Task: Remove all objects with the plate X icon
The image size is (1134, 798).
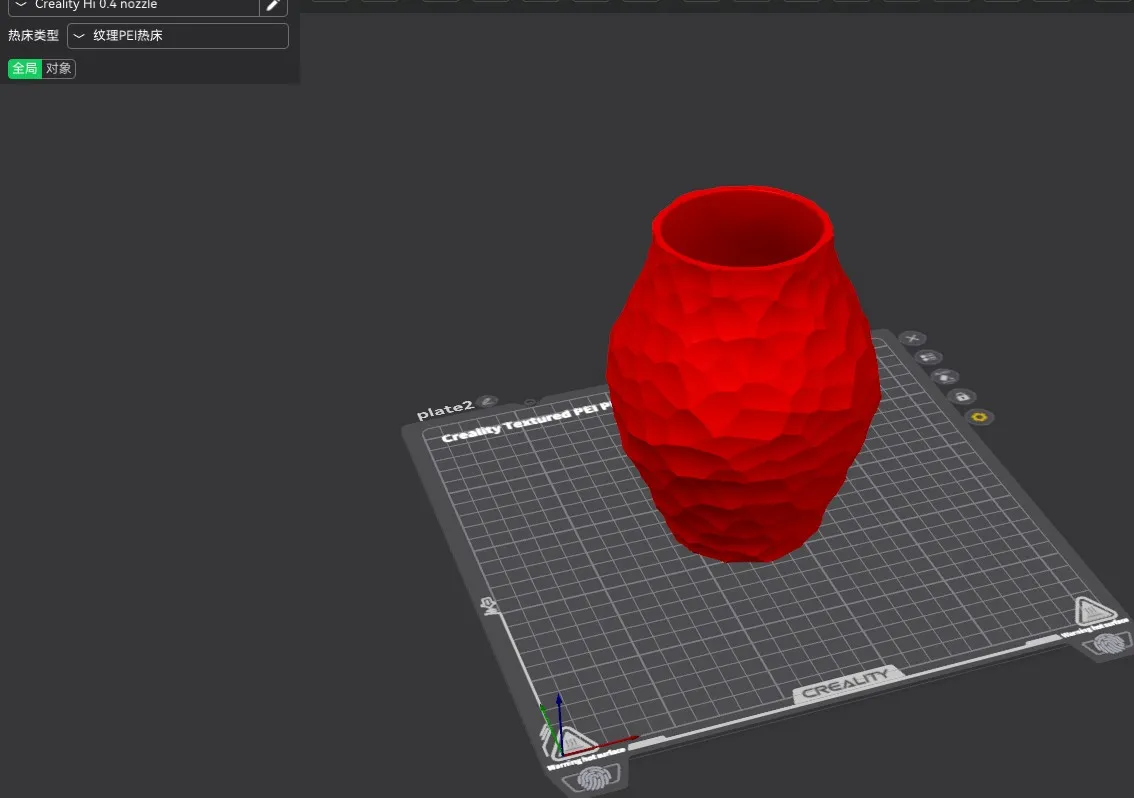Action: click(911, 338)
